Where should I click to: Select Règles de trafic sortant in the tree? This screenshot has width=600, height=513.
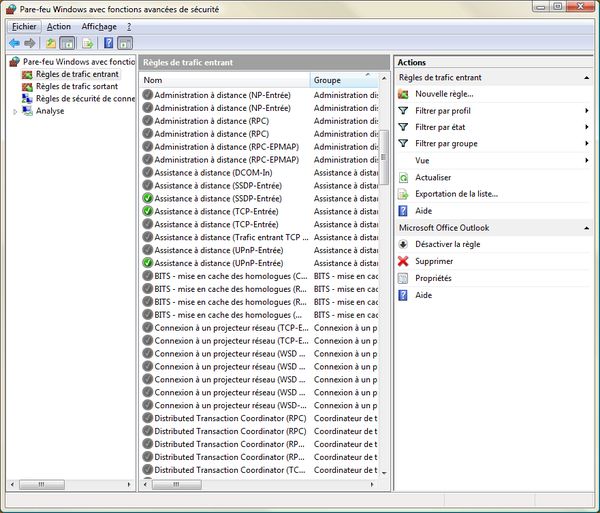[x=76, y=86]
